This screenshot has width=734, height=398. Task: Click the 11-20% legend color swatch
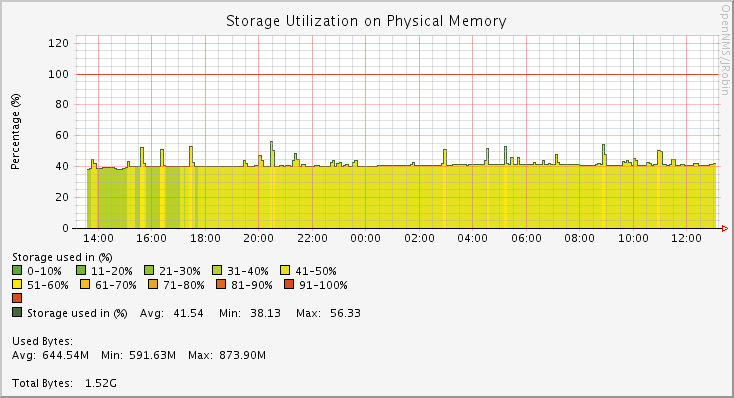[x=81, y=270]
